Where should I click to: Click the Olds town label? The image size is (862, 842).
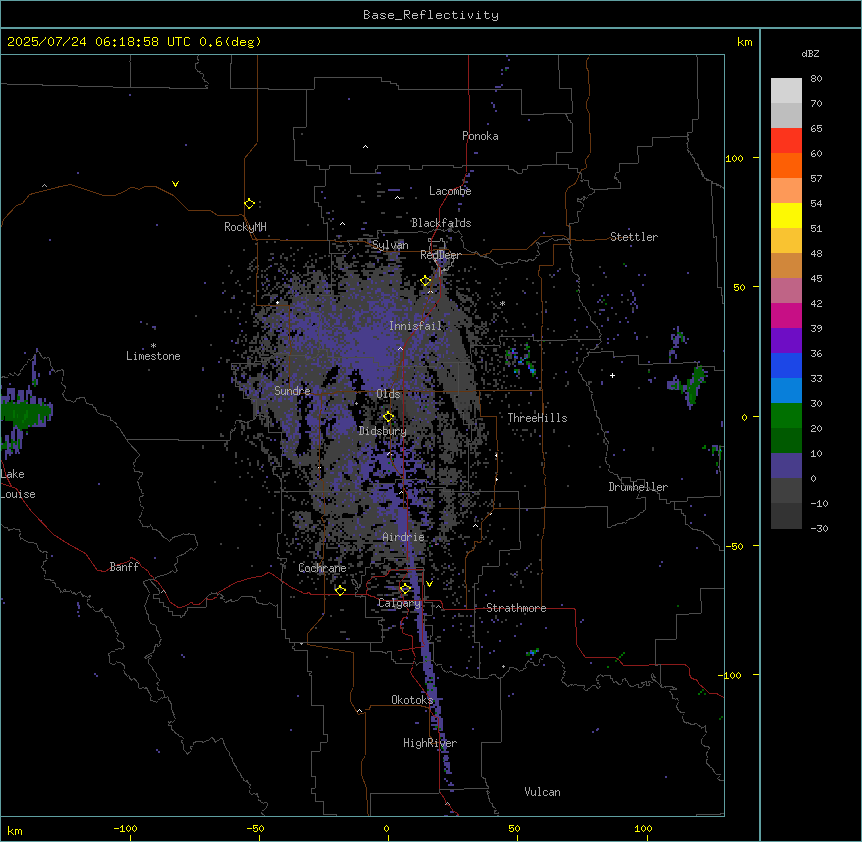point(388,394)
